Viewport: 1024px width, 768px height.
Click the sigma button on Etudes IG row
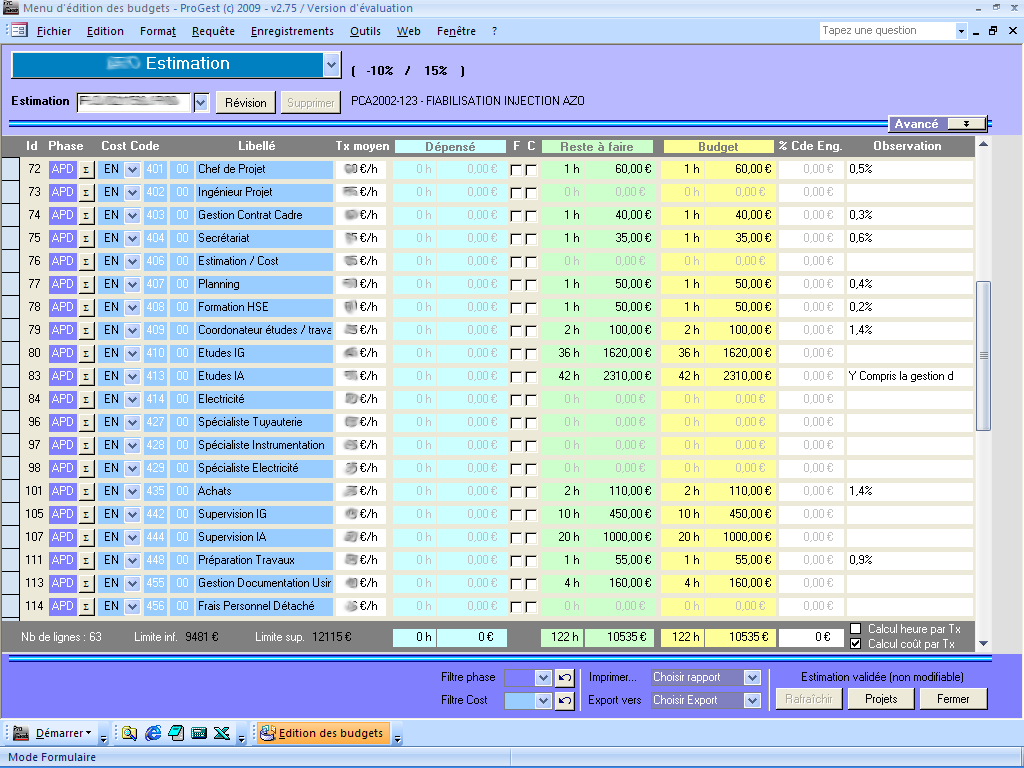pos(86,353)
